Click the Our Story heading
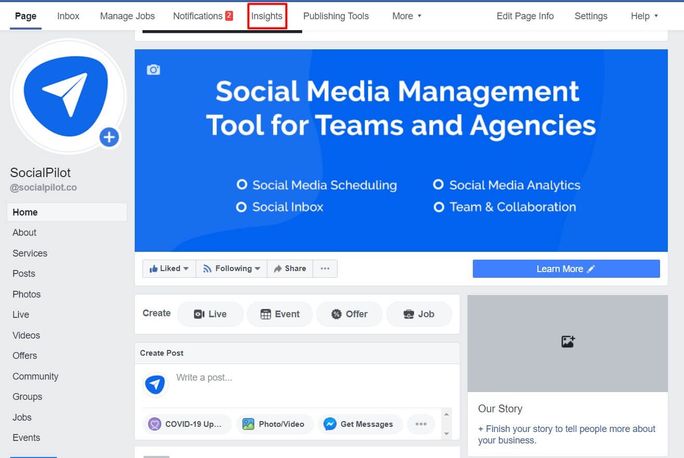The height and width of the screenshot is (458, 684). [x=500, y=409]
